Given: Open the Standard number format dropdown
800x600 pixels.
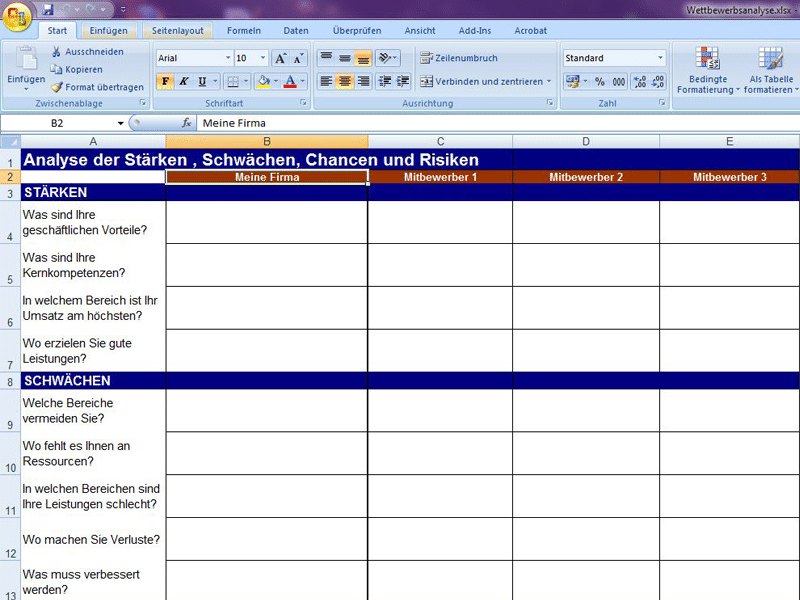Looking at the screenshot, I should [x=660, y=58].
